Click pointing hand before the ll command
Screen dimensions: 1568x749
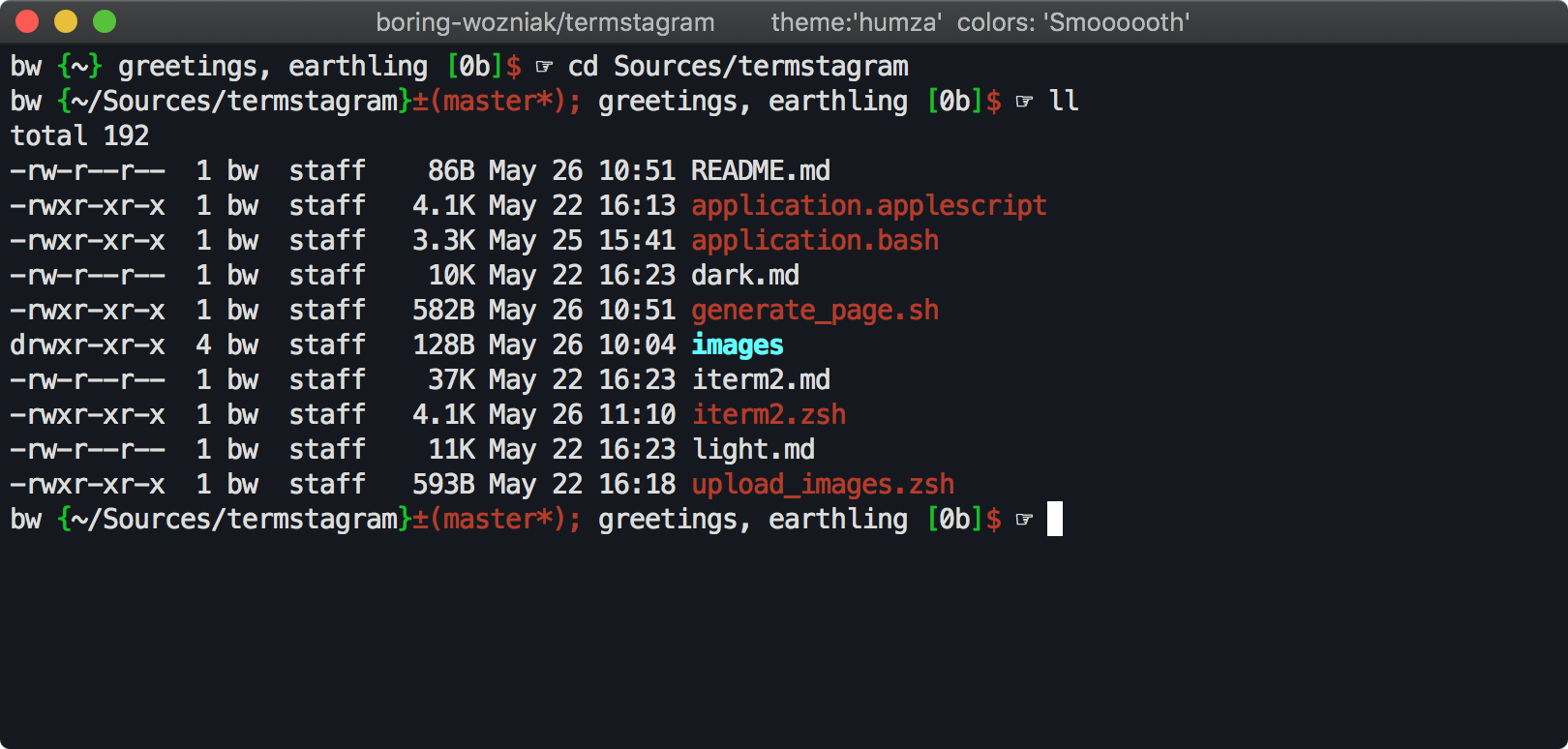pos(1024,102)
